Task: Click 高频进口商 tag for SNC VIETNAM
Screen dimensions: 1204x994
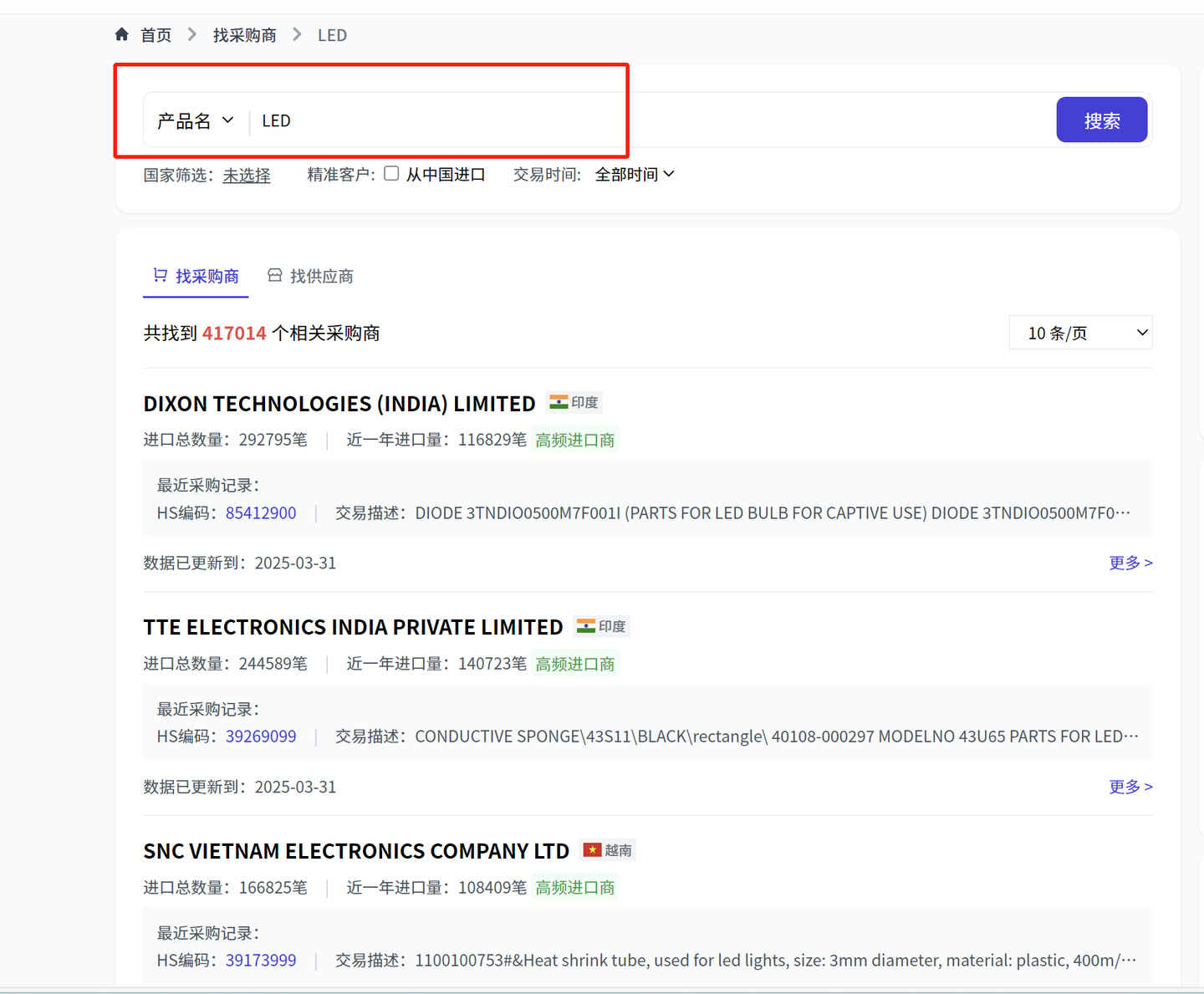Action: [x=575, y=887]
